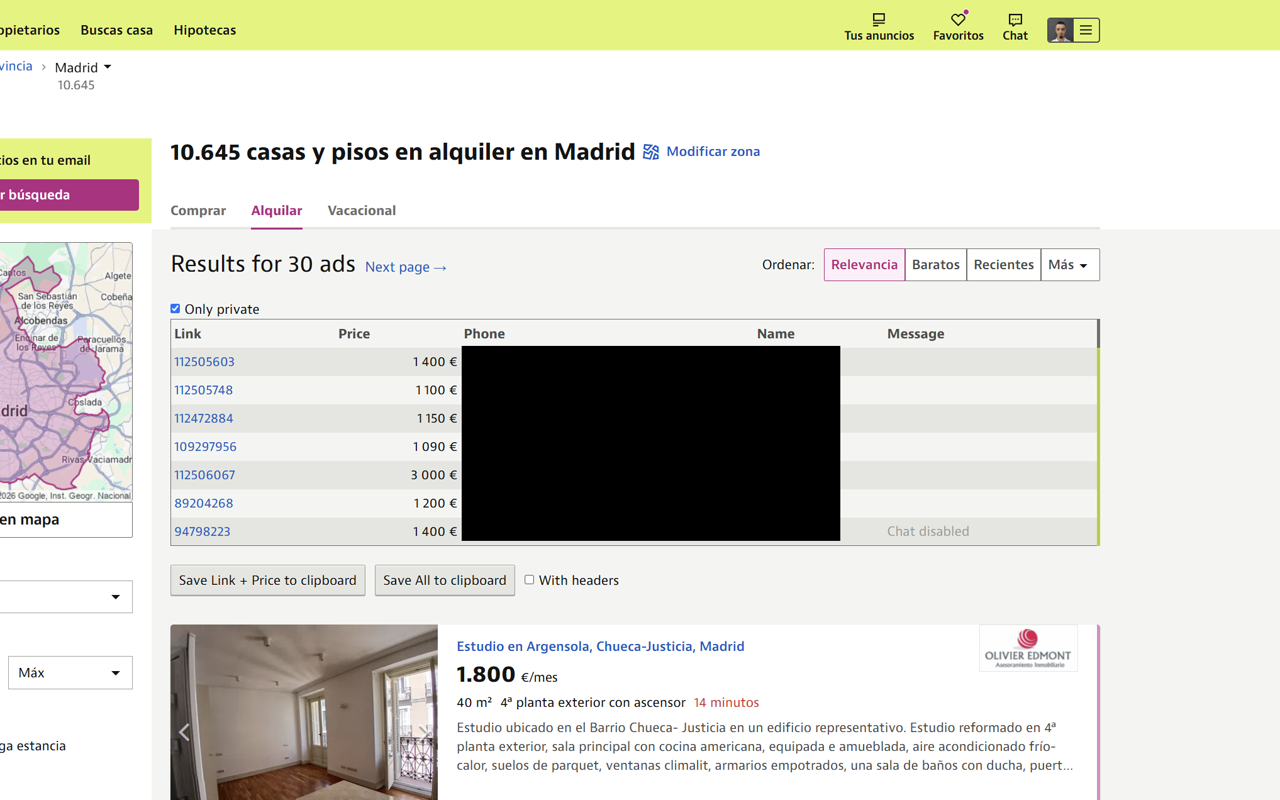Open ad link 89204268
Viewport: 1280px width, 800px height.
tap(204, 503)
